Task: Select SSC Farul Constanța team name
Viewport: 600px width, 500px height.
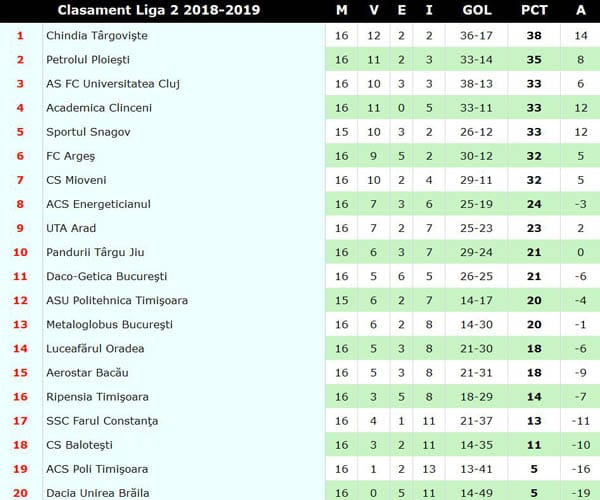Action: tap(102, 421)
